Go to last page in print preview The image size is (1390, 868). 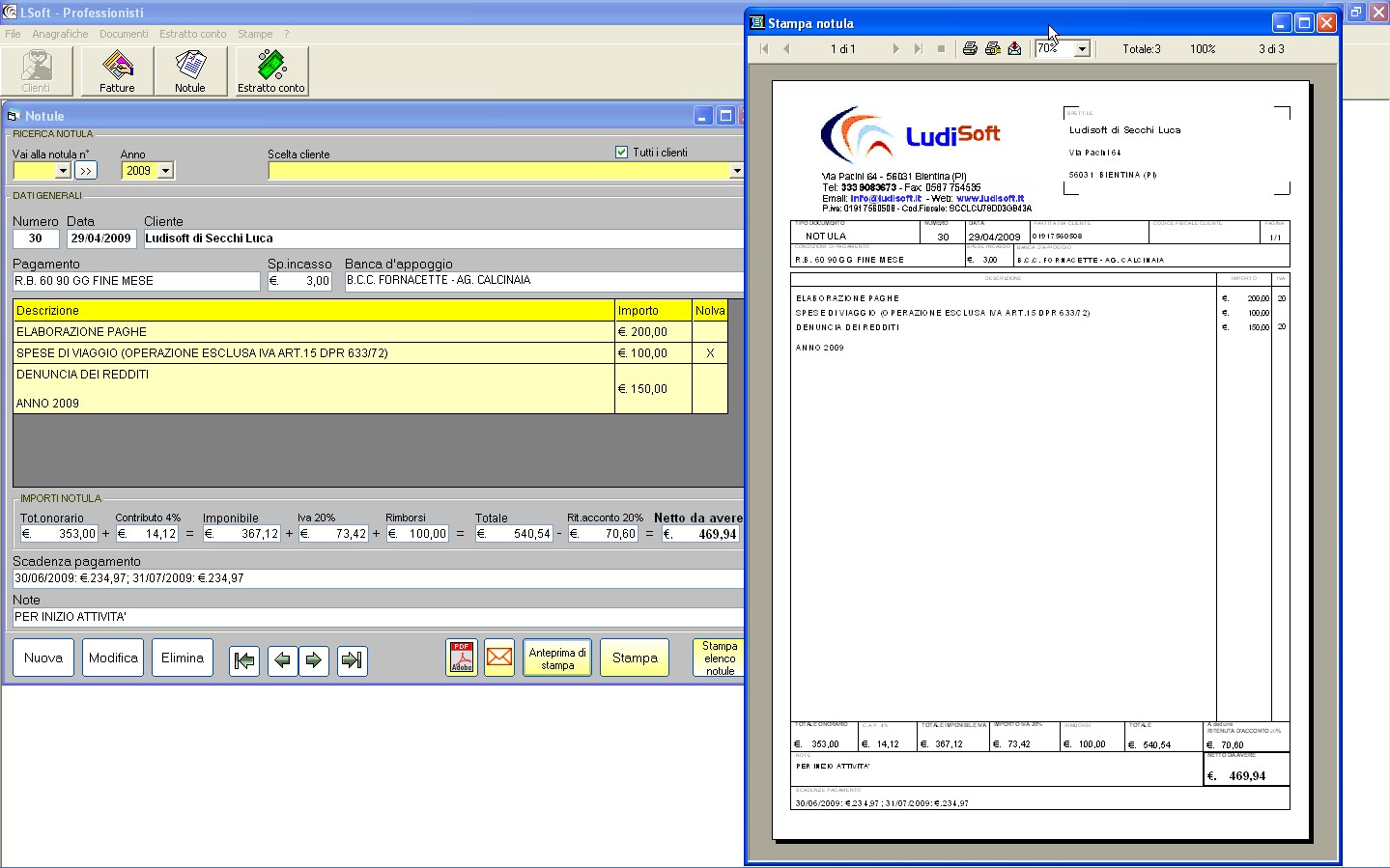pyautogui.click(x=918, y=48)
